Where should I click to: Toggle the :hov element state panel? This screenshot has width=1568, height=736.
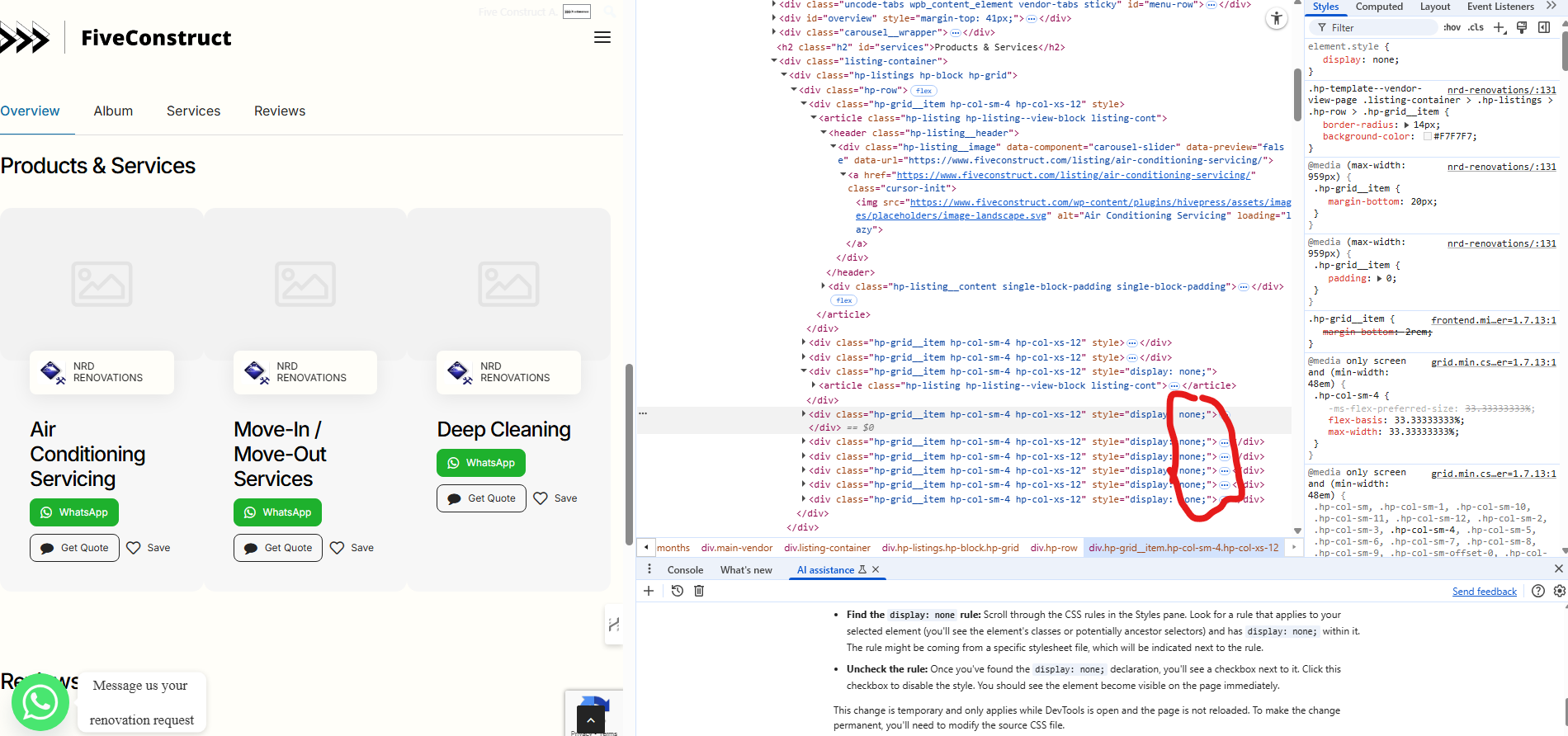[x=1452, y=27]
